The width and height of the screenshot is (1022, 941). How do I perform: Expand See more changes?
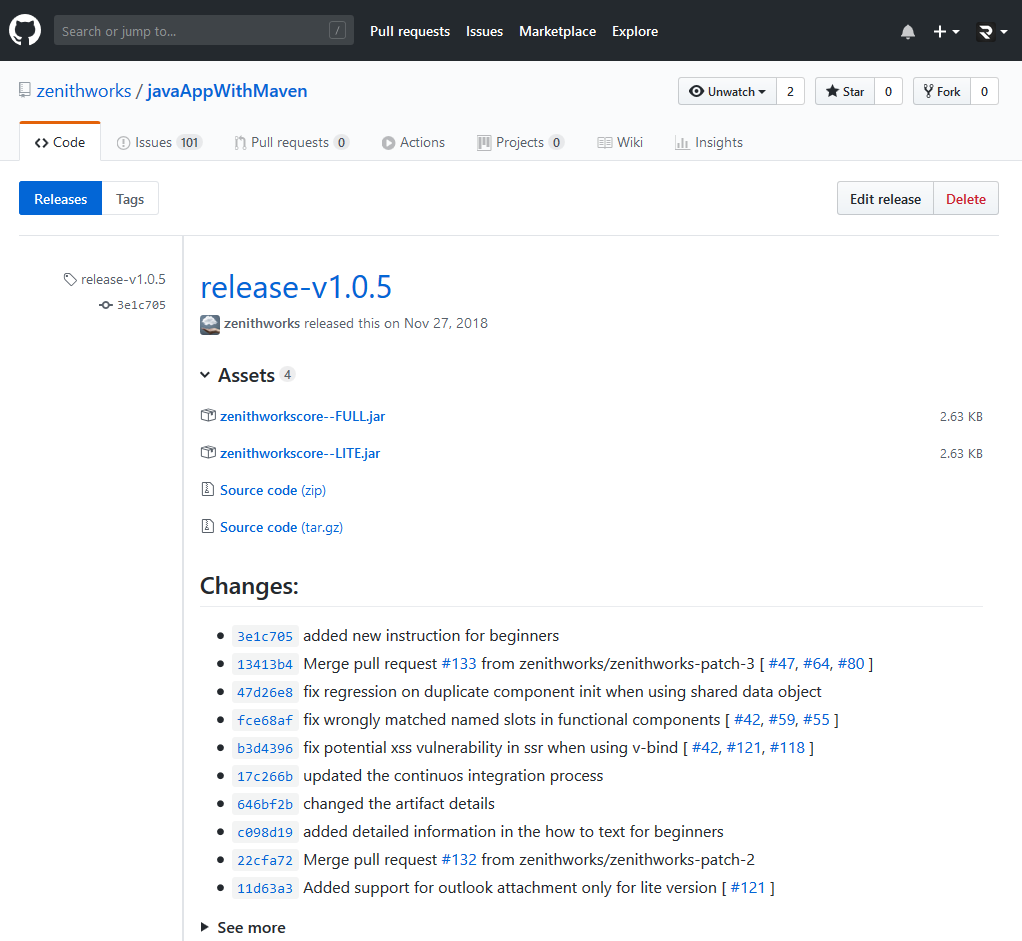243,927
